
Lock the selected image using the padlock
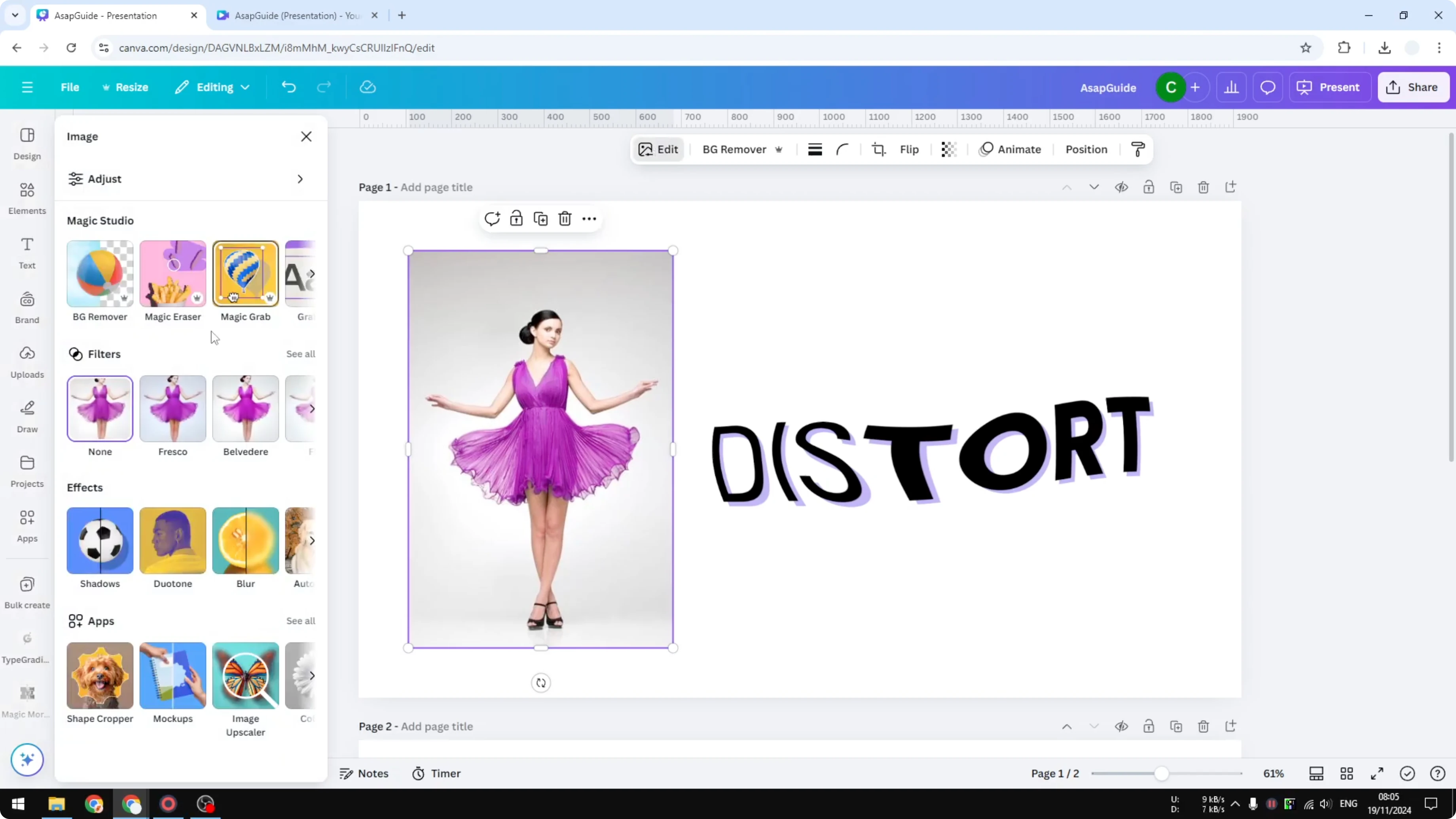click(x=516, y=218)
